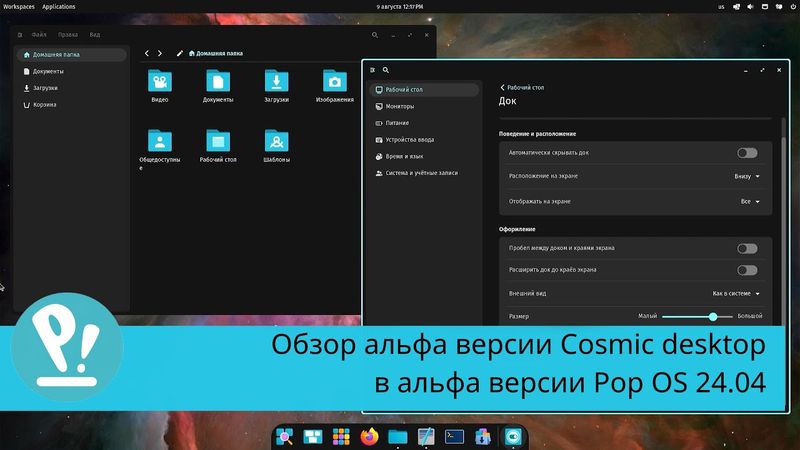This screenshot has height=450, width=800.
Task: Open Workspaces overview from the dock
Action: pyautogui.click(x=313, y=437)
